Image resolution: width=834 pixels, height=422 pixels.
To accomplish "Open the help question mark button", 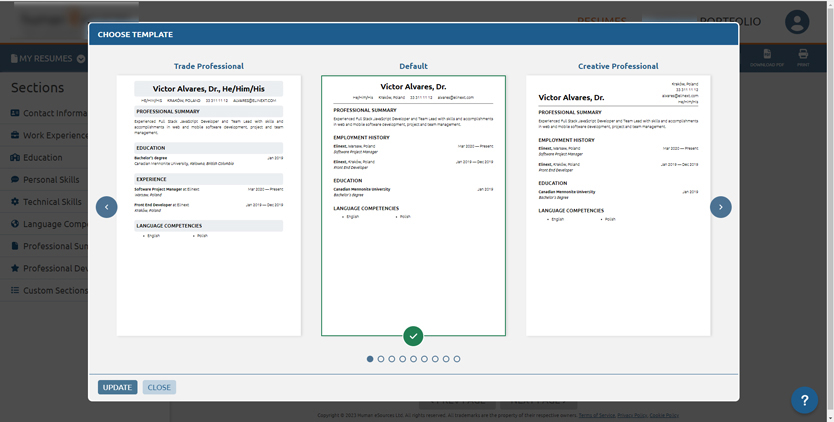I will 804,400.
